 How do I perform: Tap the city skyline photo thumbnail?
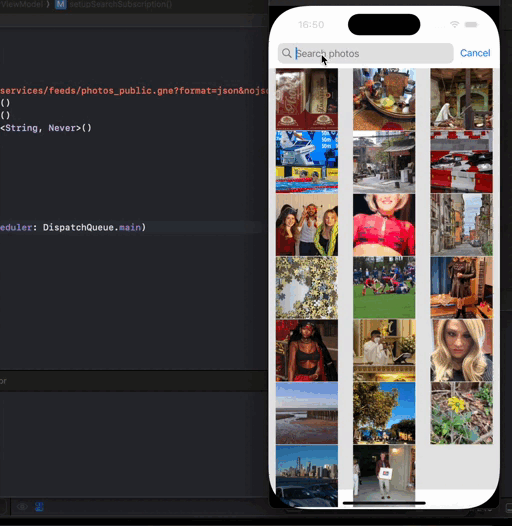[x=307, y=476]
